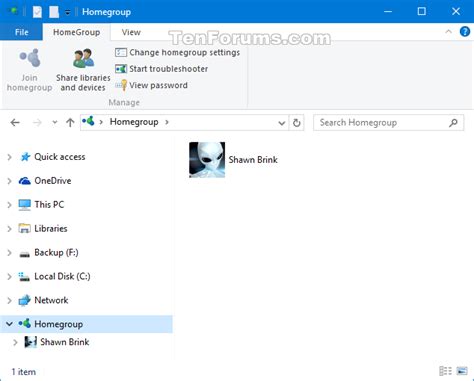Collapse the ribbon with the caret
Screen dimensions: 474x381
(x=448, y=32)
